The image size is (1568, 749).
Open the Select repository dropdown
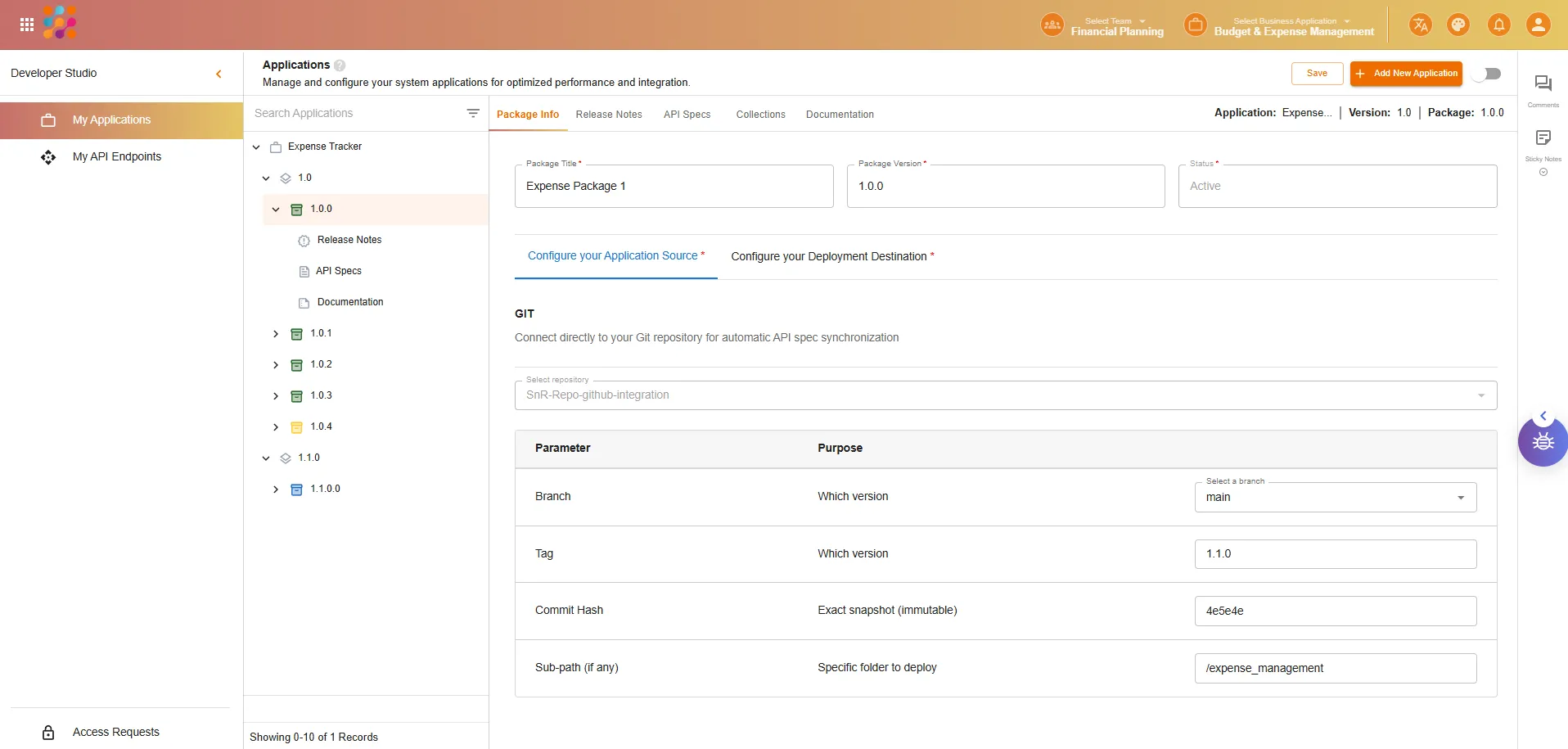tap(1005, 395)
